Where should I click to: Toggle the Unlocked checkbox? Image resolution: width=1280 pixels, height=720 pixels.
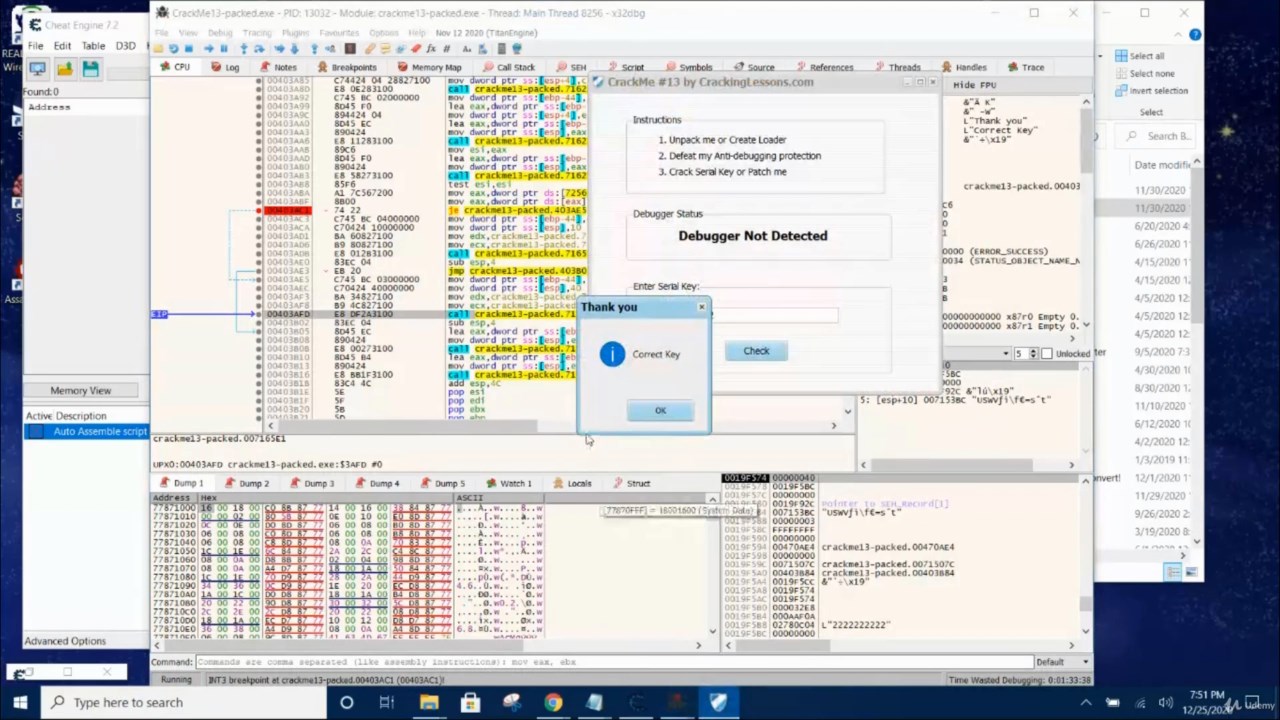(1047, 354)
